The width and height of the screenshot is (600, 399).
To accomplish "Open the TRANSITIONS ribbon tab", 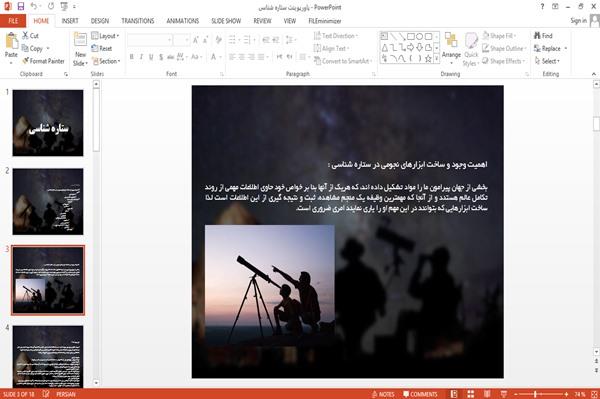I will click(x=138, y=21).
